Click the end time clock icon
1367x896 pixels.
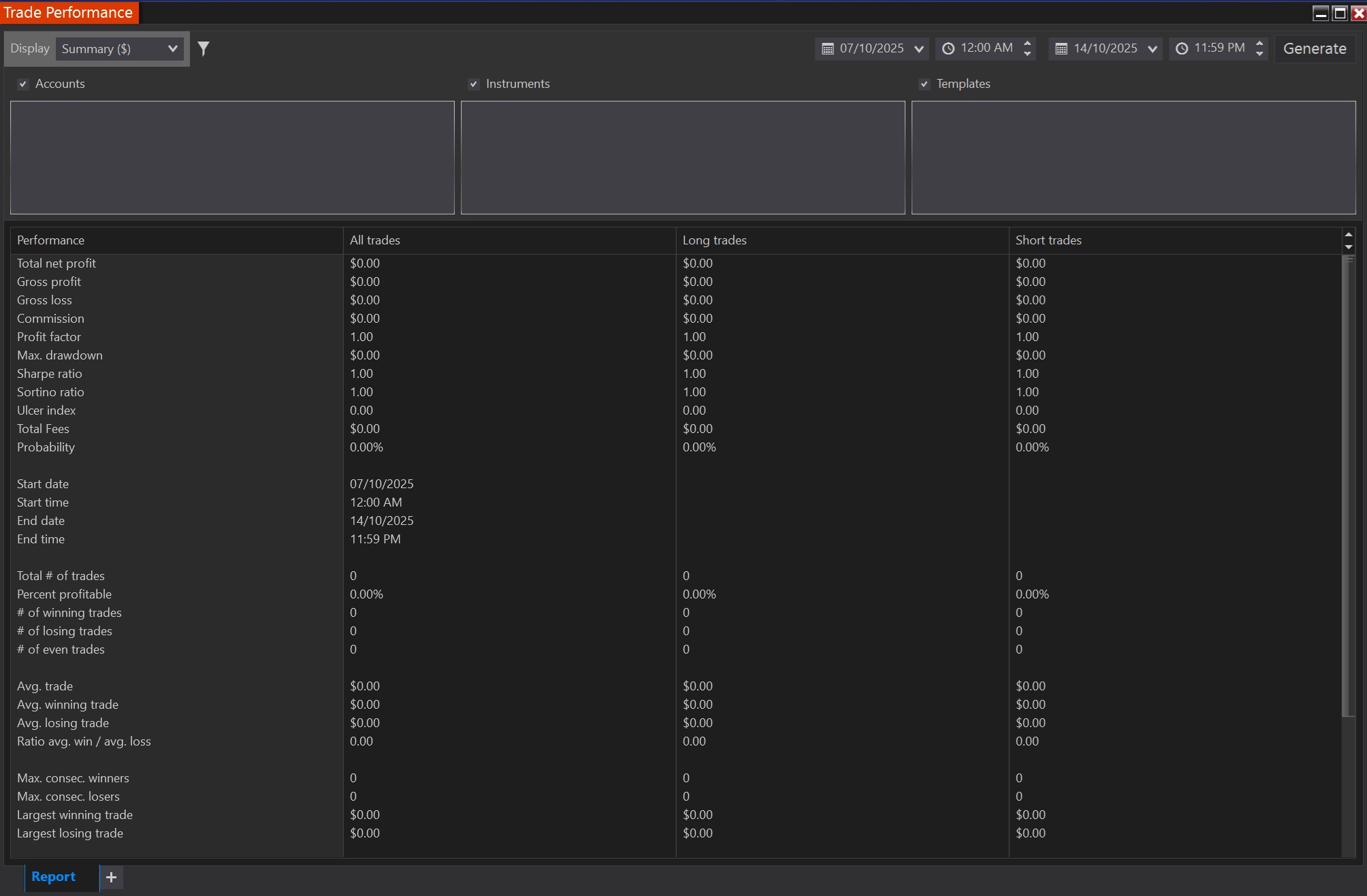1182,48
